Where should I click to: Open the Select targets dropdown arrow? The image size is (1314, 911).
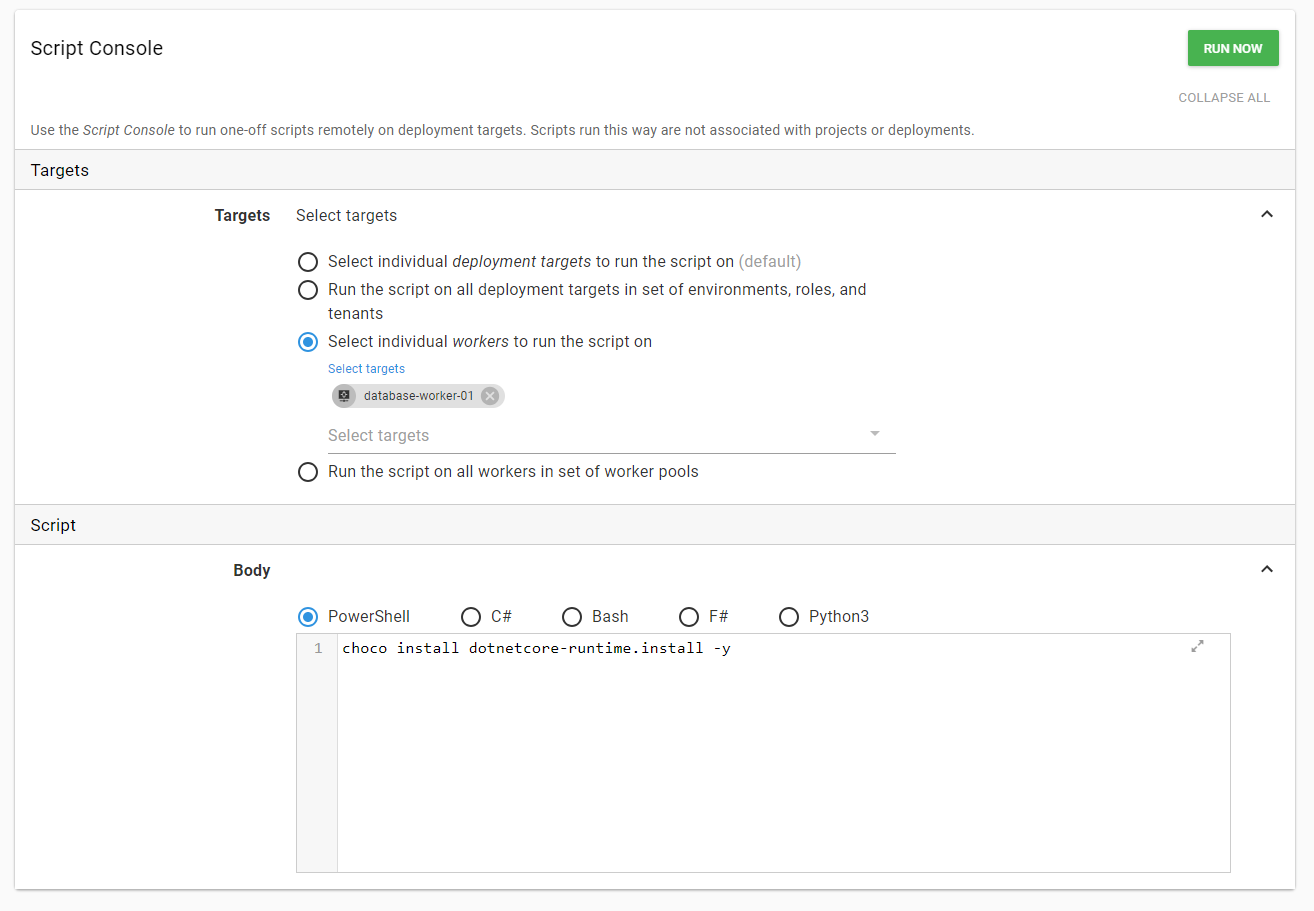coord(874,434)
